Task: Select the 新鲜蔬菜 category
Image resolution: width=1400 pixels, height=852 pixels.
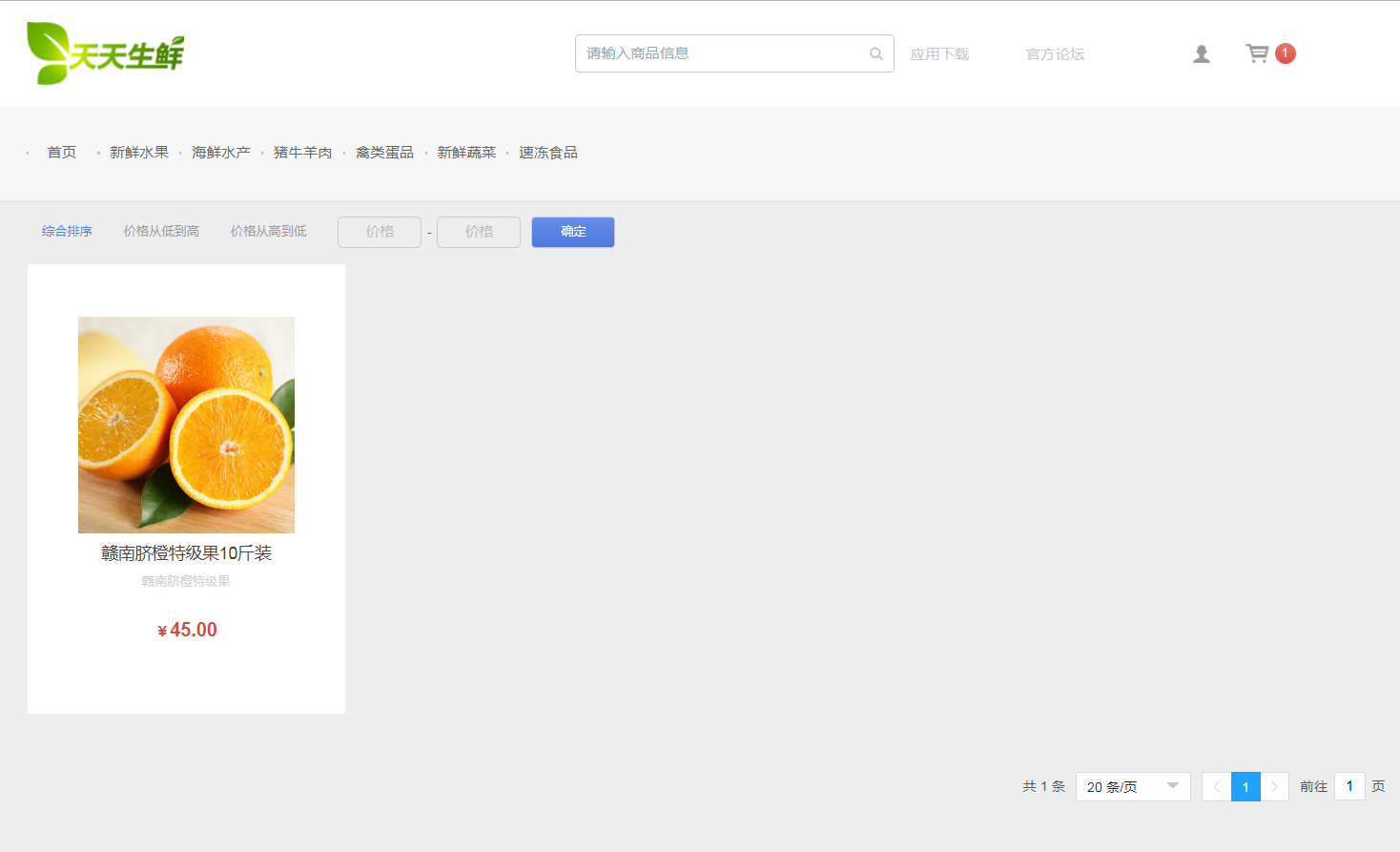Action: [x=467, y=153]
